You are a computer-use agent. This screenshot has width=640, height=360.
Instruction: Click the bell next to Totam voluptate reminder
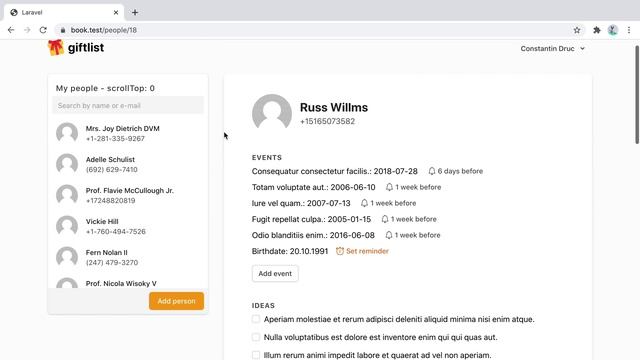click(389, 187)
